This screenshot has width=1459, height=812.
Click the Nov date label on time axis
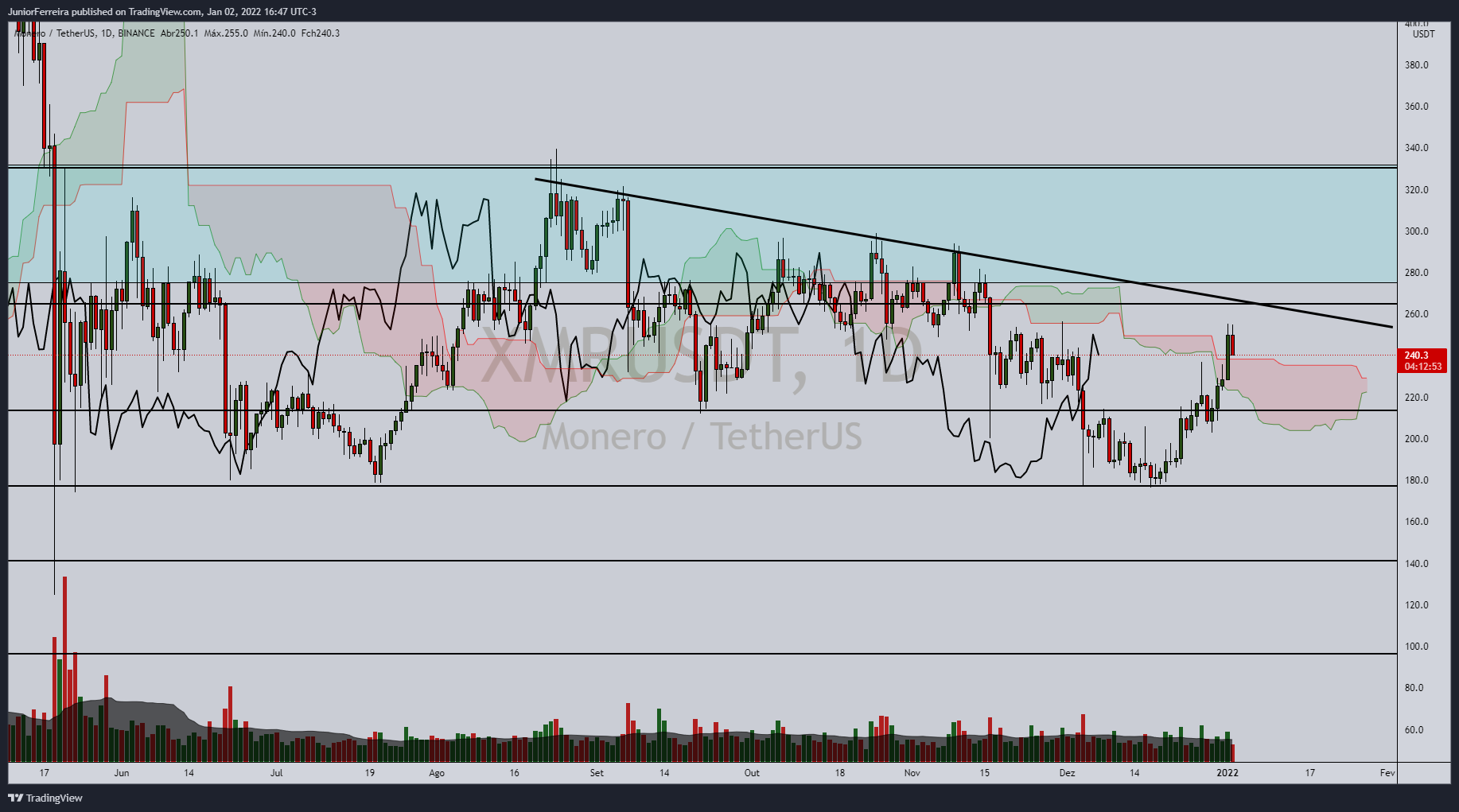pos(912,773)
